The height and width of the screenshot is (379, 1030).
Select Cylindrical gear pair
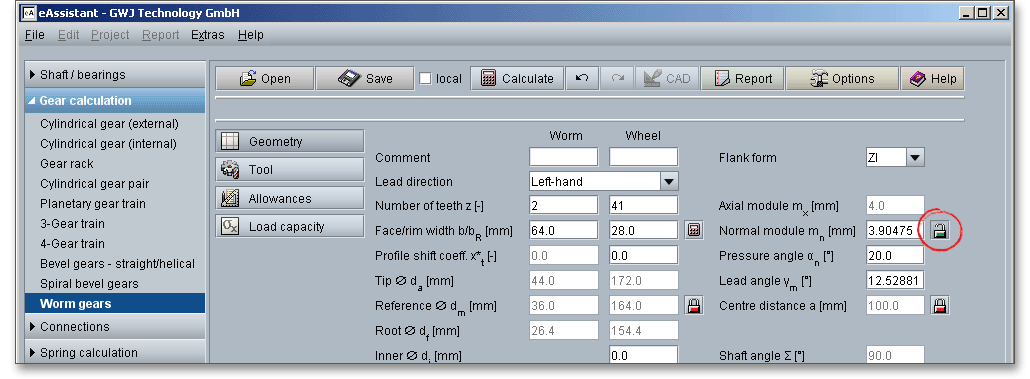tap(95, 184)
